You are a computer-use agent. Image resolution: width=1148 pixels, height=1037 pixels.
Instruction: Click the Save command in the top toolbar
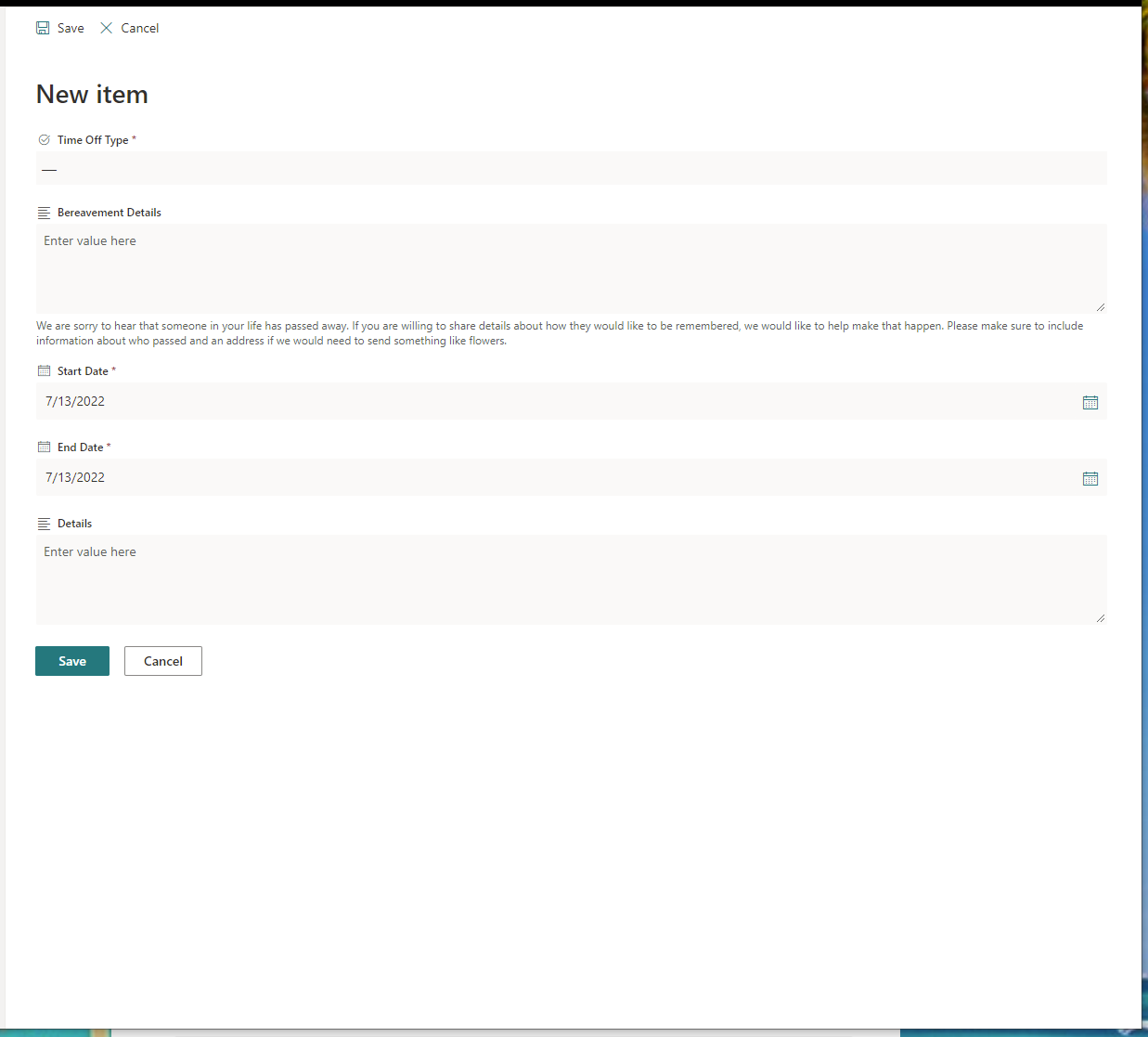coord(60,28)
